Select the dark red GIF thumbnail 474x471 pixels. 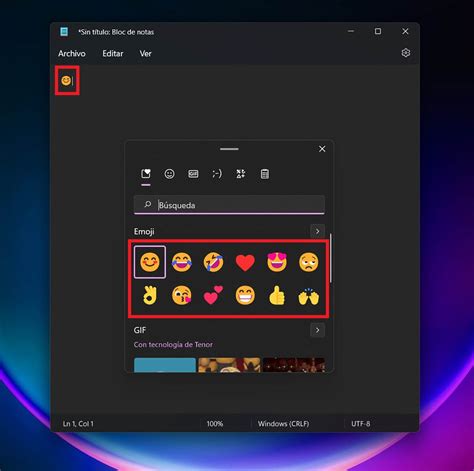point(294,365)
